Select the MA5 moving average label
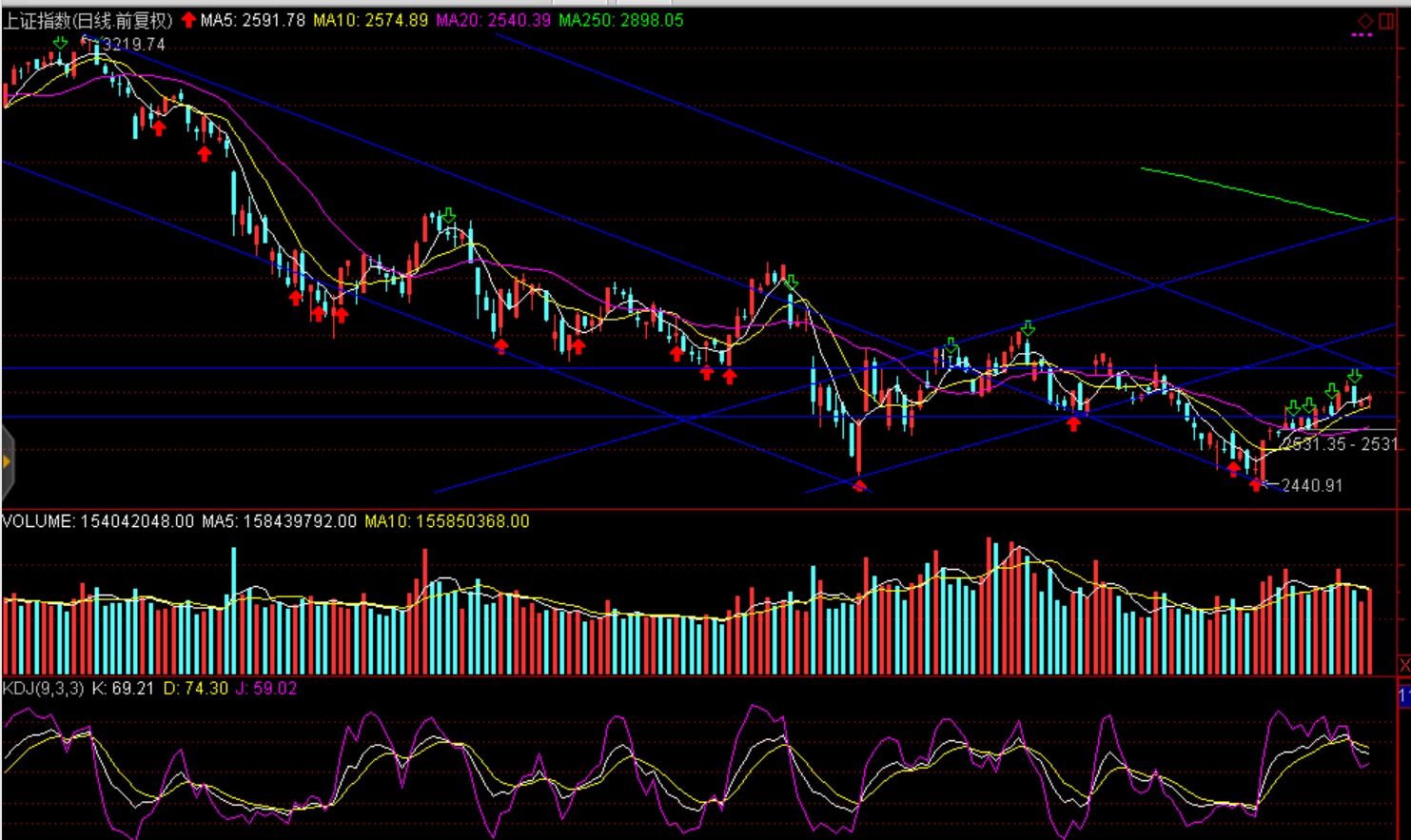Screen dimensions: 1411x840 click(252, 20)
